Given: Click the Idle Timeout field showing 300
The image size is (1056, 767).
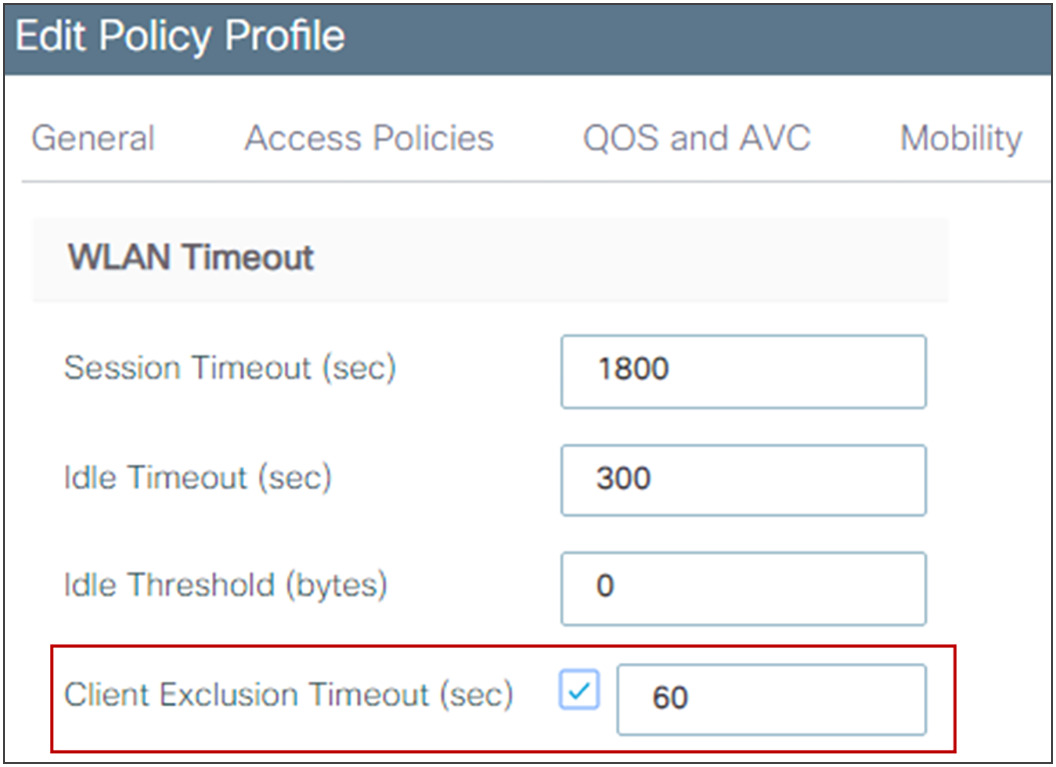Looking at the screenshot, I should (744, 480).
